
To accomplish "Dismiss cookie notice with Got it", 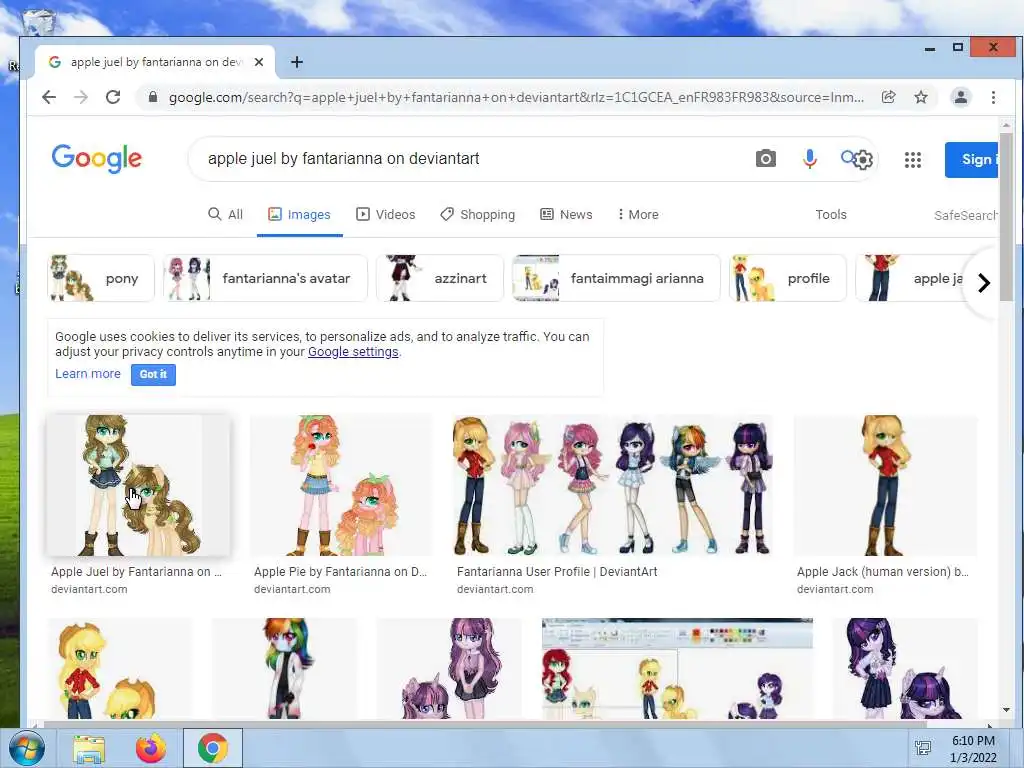I will [153, 374].
